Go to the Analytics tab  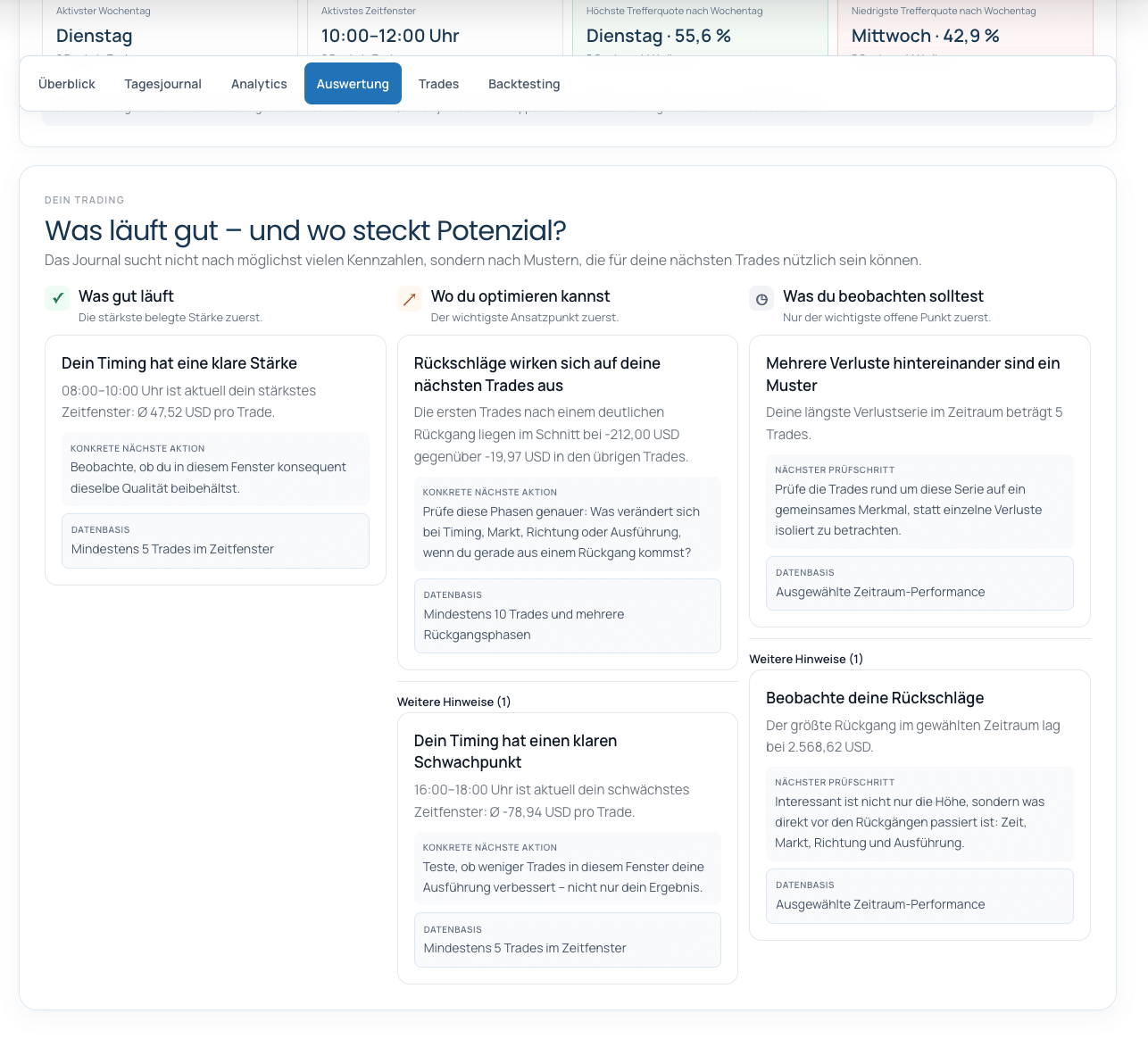click(259, 84)
